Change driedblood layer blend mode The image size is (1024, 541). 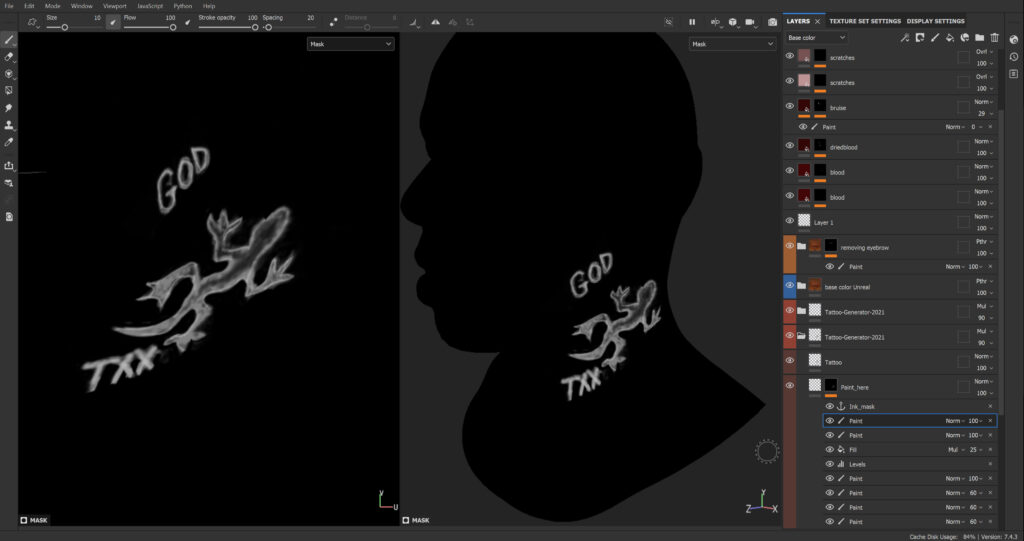coord(983,141)
